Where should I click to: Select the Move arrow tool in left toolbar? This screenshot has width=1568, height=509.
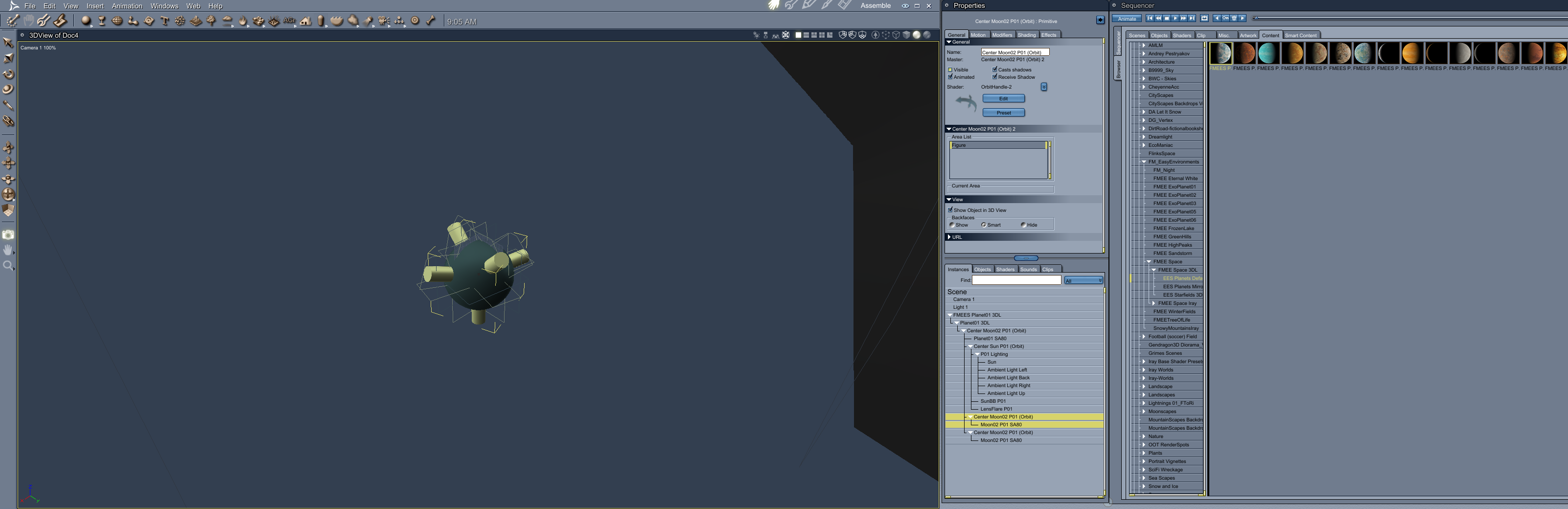point(8,43)
